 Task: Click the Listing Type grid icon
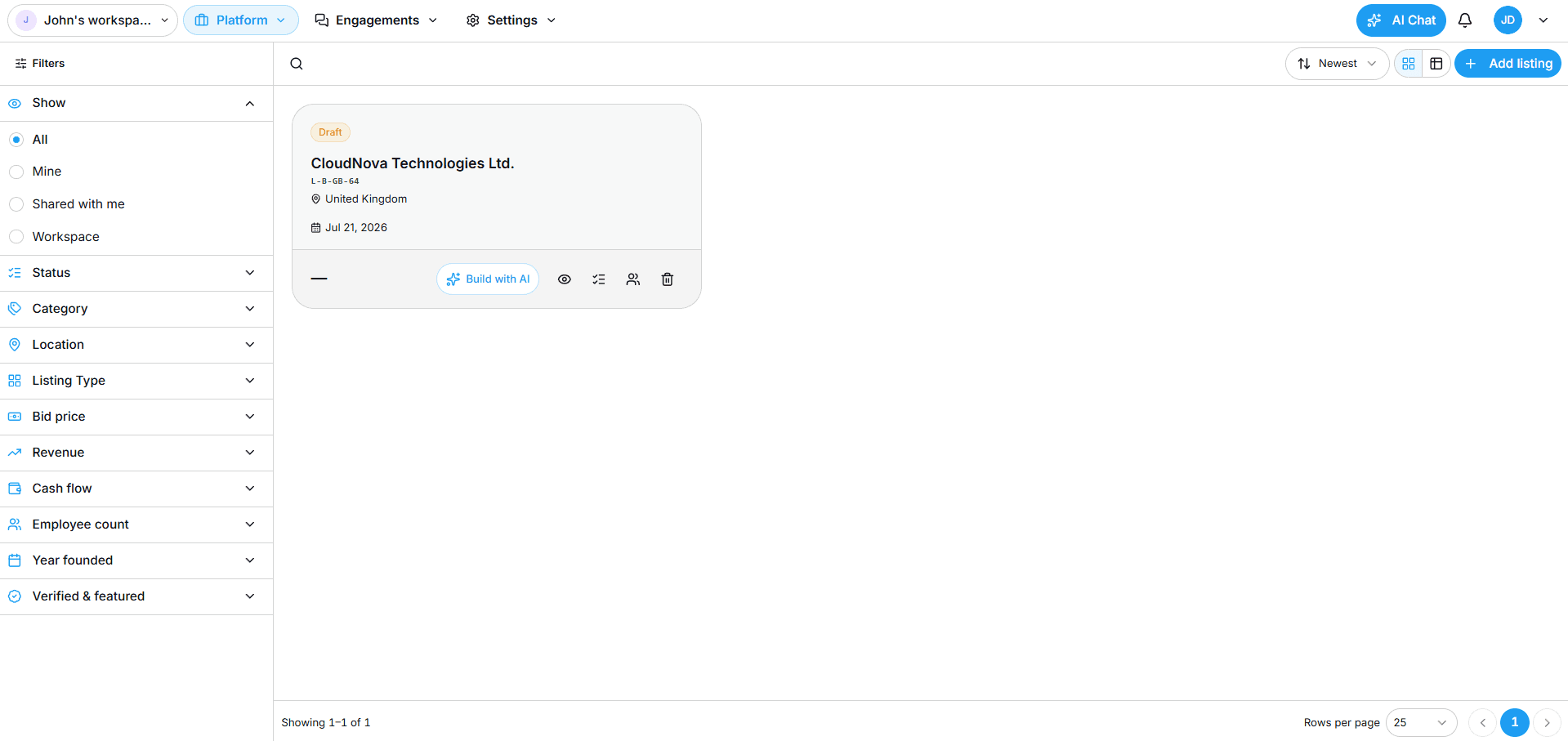pos(15,381)
